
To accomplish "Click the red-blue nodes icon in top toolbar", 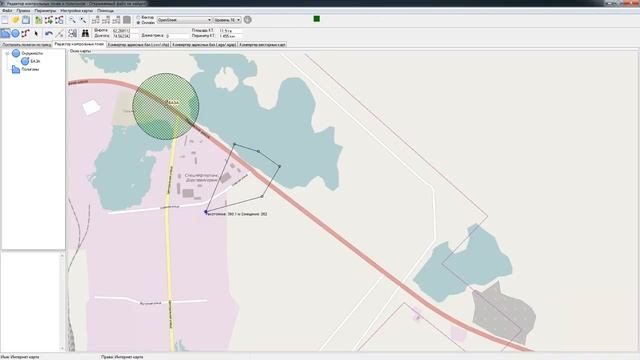I will pos(59,20).
